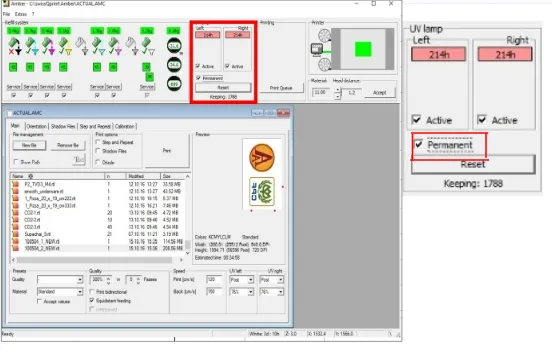Click the Print speed input field

click(214, 280)
